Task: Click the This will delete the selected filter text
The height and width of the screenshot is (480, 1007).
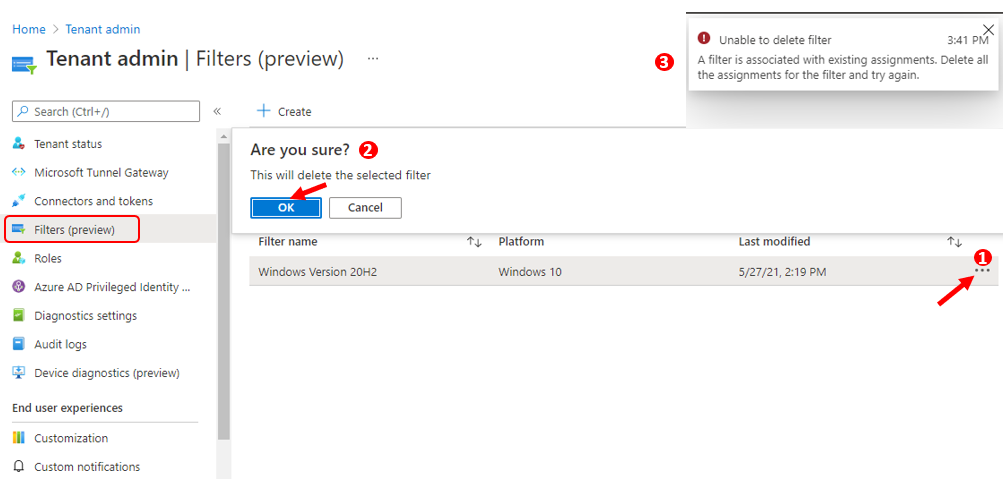Action: (340, 175)
